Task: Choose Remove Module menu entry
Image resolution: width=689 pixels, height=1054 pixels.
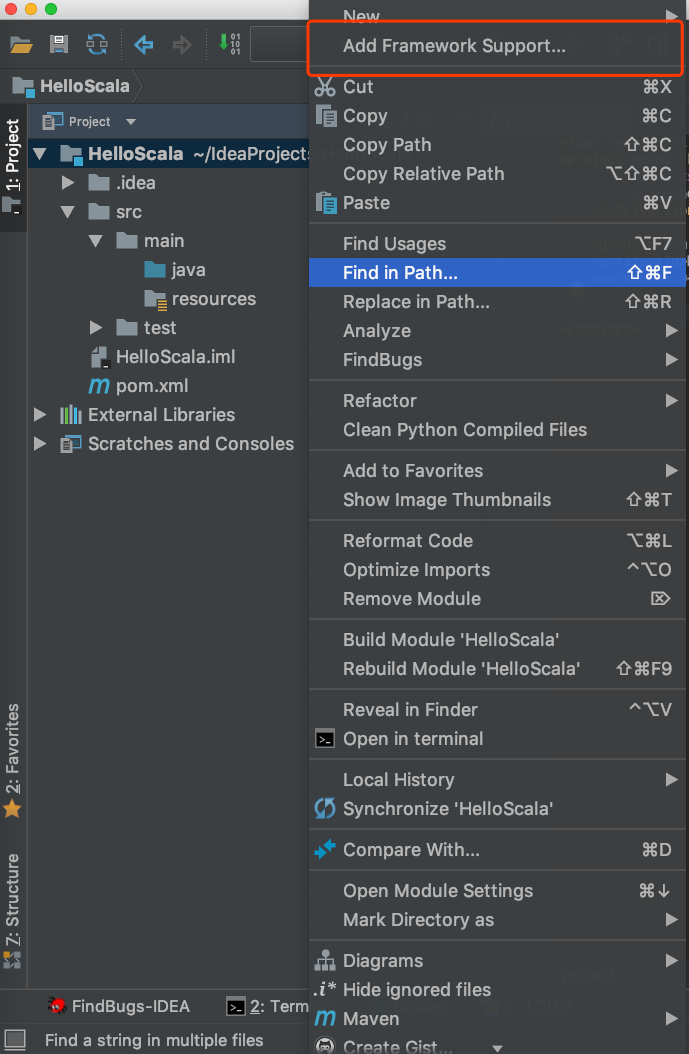Action: click(497, 598)
